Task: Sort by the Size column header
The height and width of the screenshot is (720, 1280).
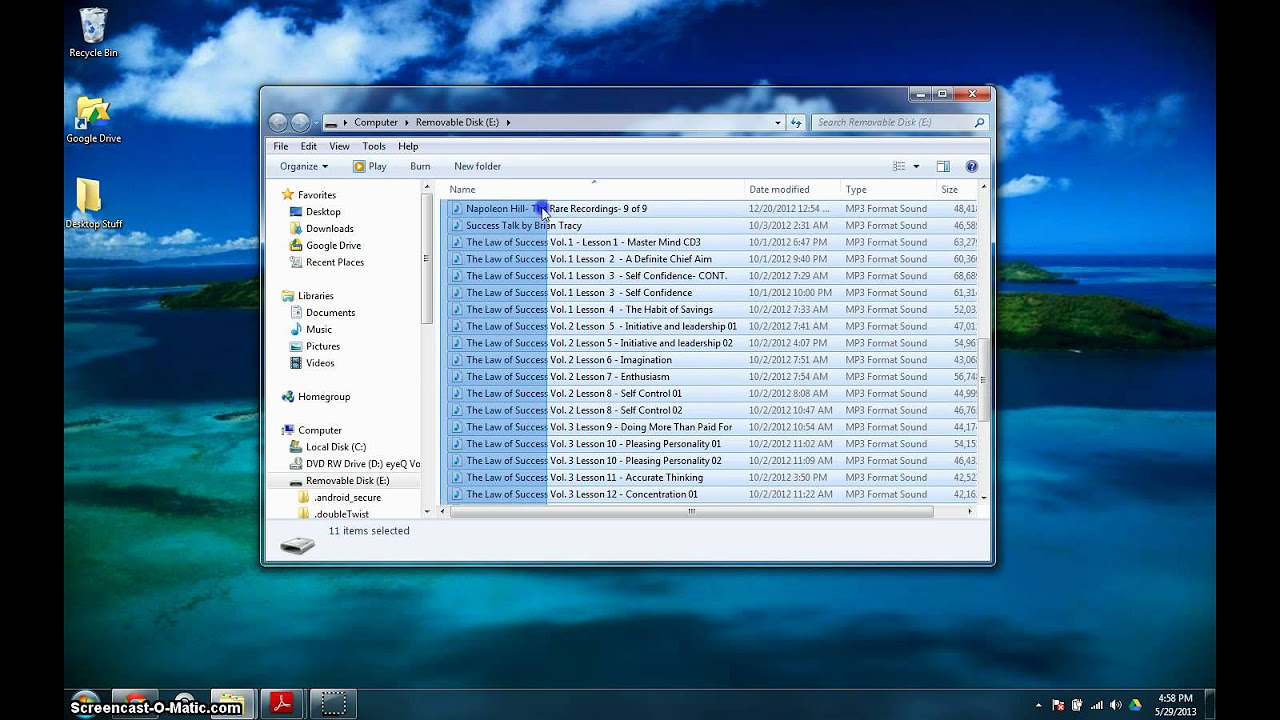Action: point(956,189)
